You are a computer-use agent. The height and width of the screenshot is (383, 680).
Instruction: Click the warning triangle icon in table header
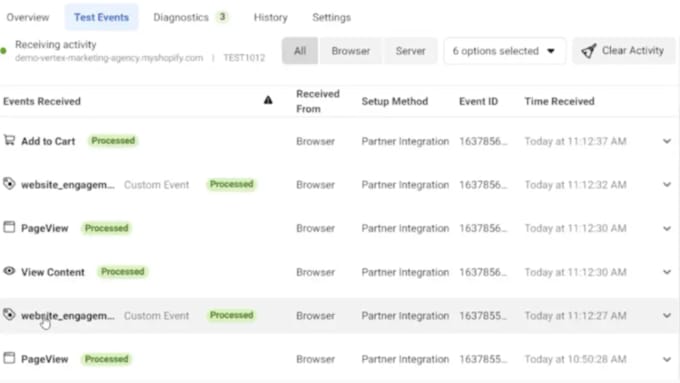point(268,100)
